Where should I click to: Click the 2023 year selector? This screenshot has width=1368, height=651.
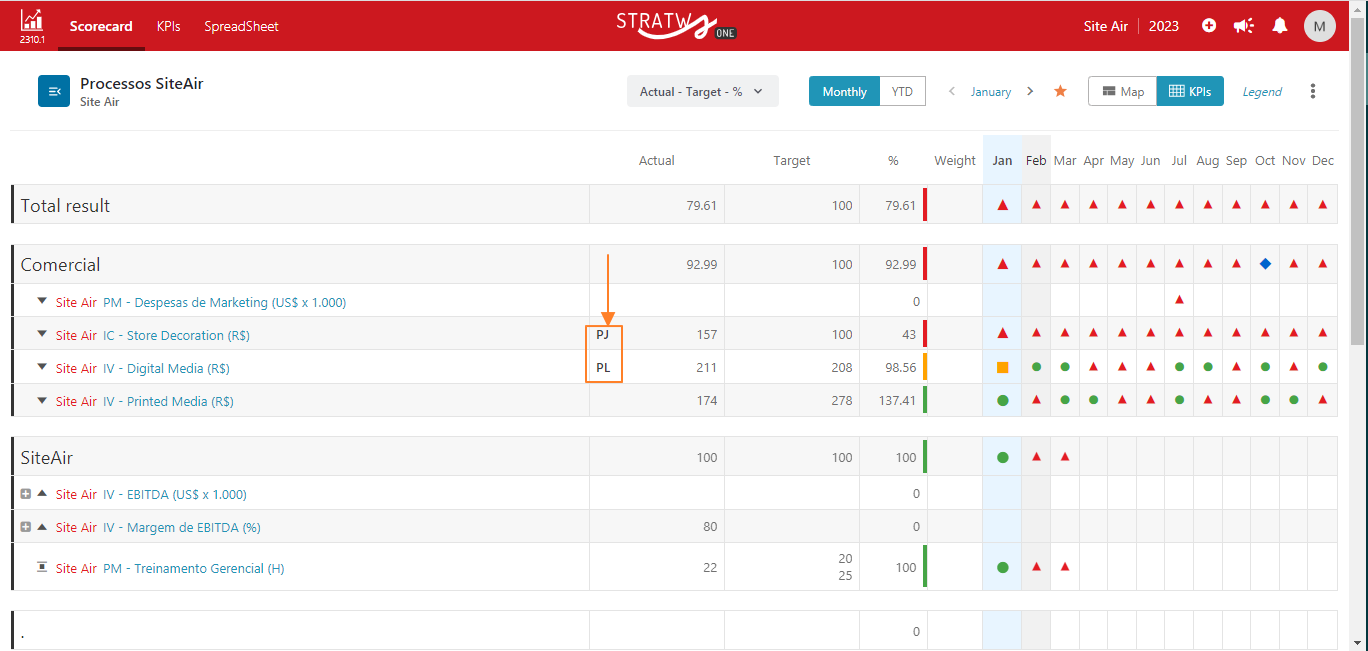click(x=1163, y=26)
